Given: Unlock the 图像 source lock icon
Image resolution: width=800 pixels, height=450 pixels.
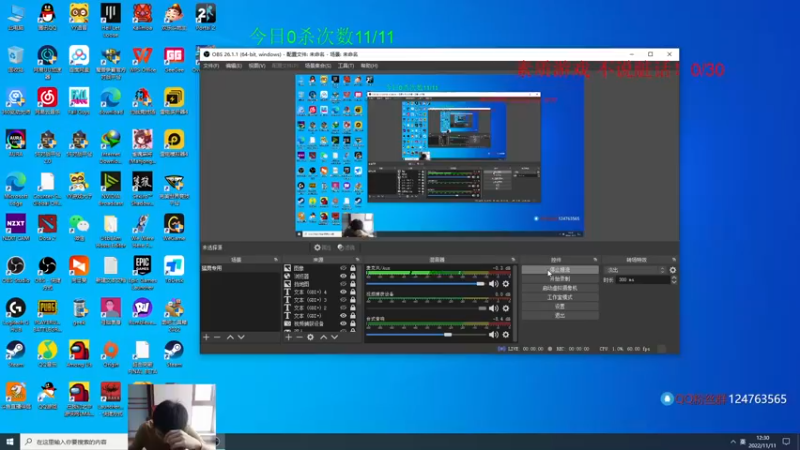Looking at the screenshot, I should pyautogui.click(x=353, y=268).
